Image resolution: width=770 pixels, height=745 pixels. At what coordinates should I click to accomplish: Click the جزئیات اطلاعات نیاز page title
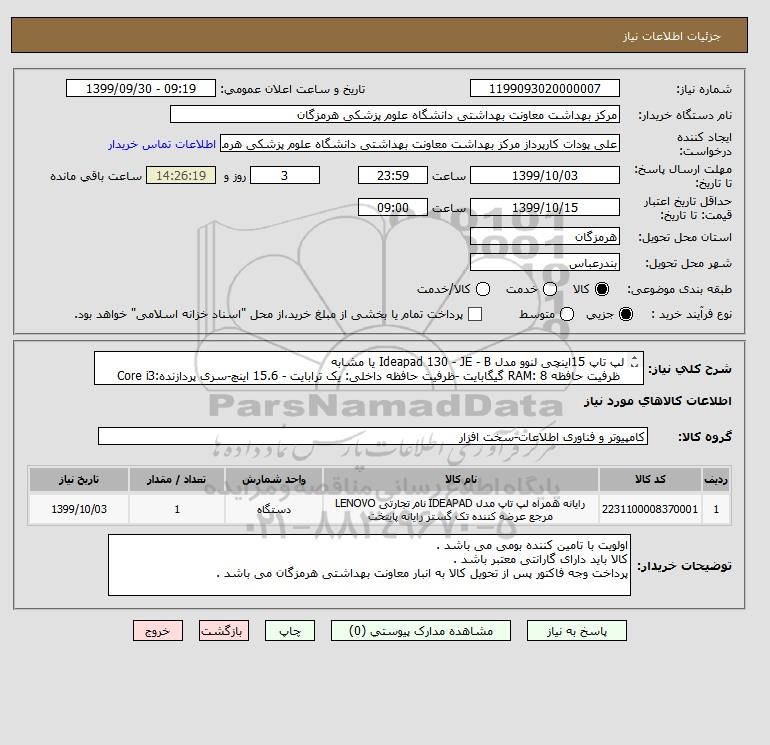click(671, 36)
